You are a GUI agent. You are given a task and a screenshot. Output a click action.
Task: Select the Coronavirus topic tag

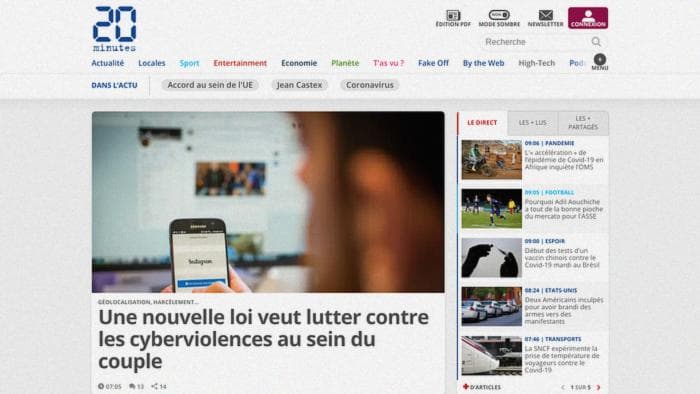pos(370,85)
